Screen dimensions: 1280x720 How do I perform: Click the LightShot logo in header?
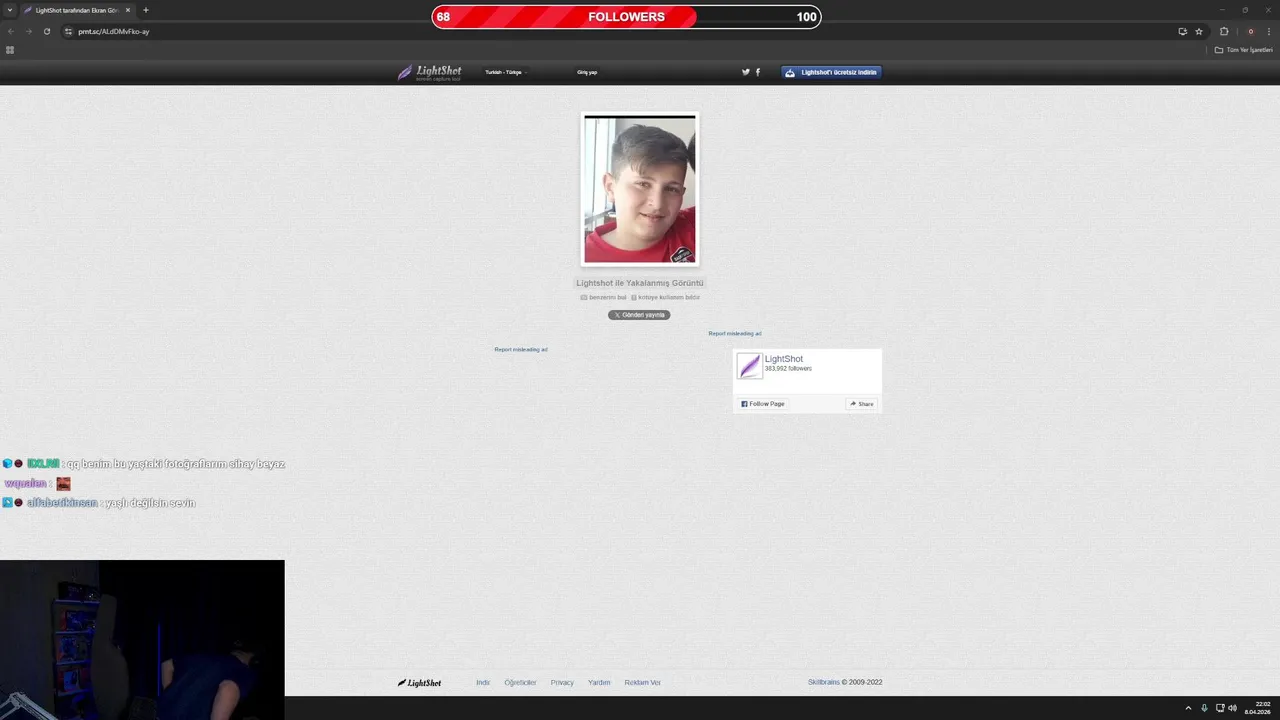[x=430, y=72]
